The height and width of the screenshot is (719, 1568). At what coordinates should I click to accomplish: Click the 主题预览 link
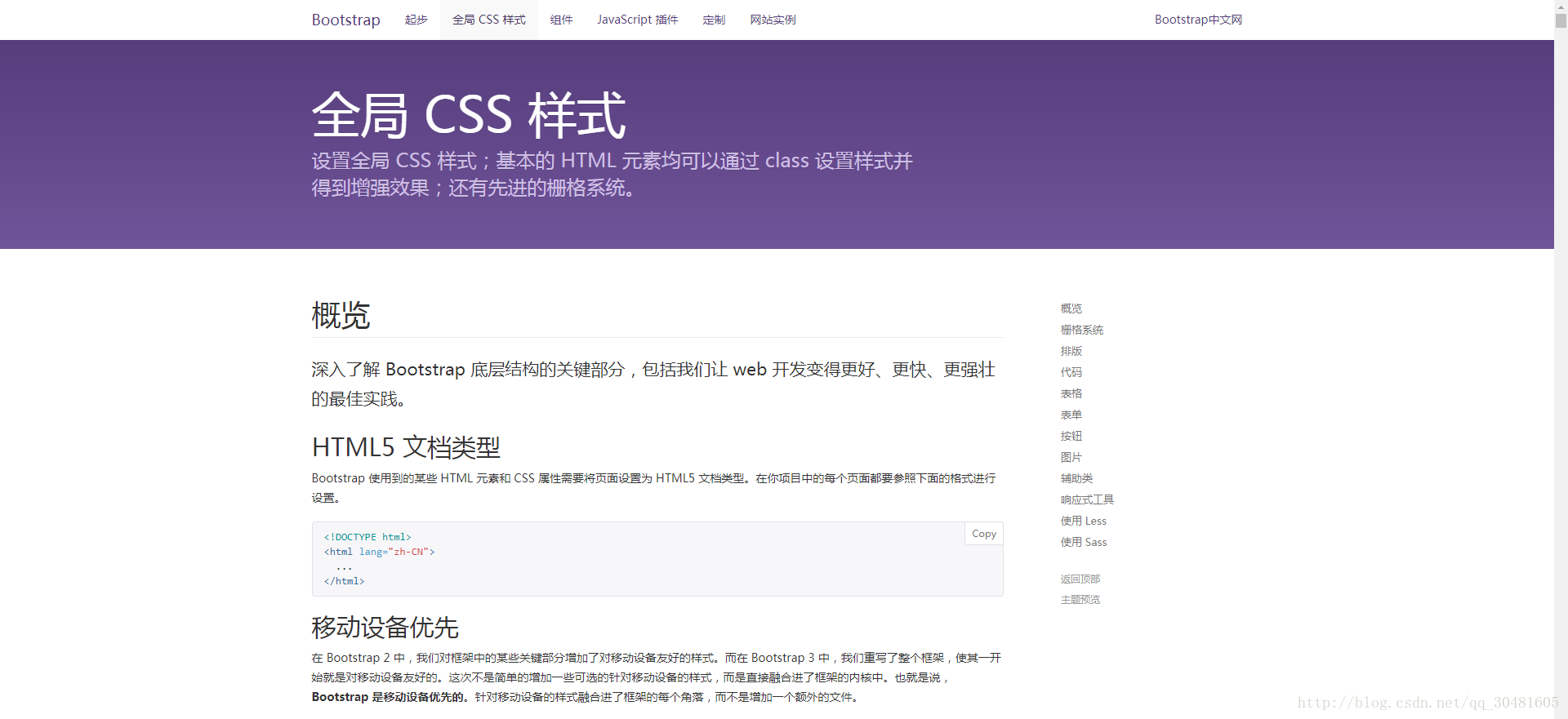pyautogui.click(x=1080, y=599)
